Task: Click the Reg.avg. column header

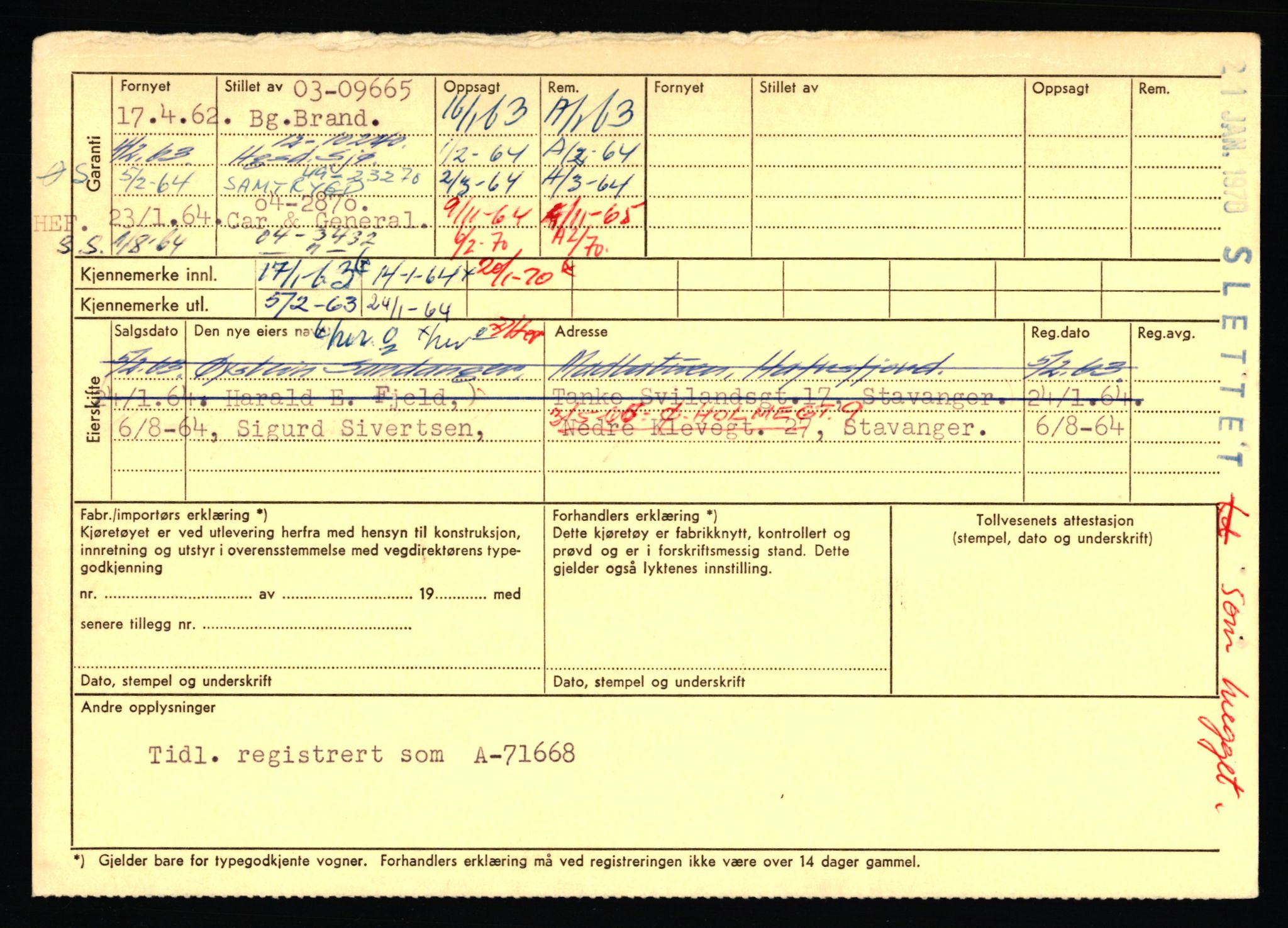Action: point(1165,333)
